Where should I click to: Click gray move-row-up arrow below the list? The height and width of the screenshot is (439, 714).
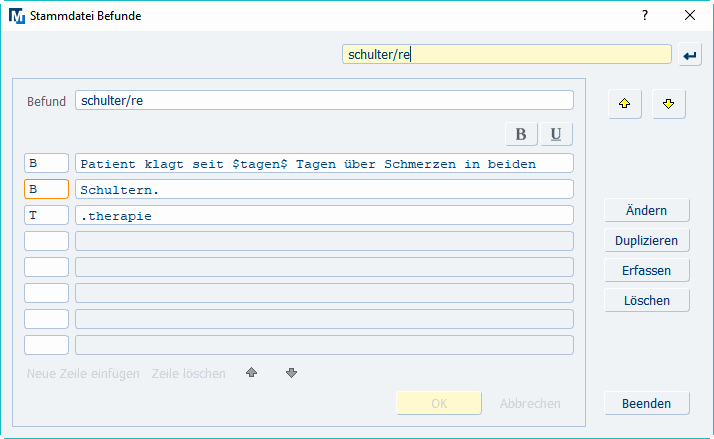click(x=251, y=373)
